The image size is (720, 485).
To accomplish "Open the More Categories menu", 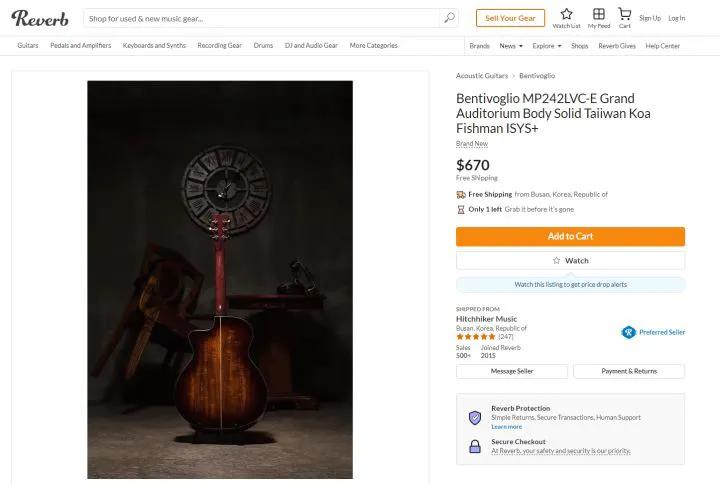I will tap(373, 46).
